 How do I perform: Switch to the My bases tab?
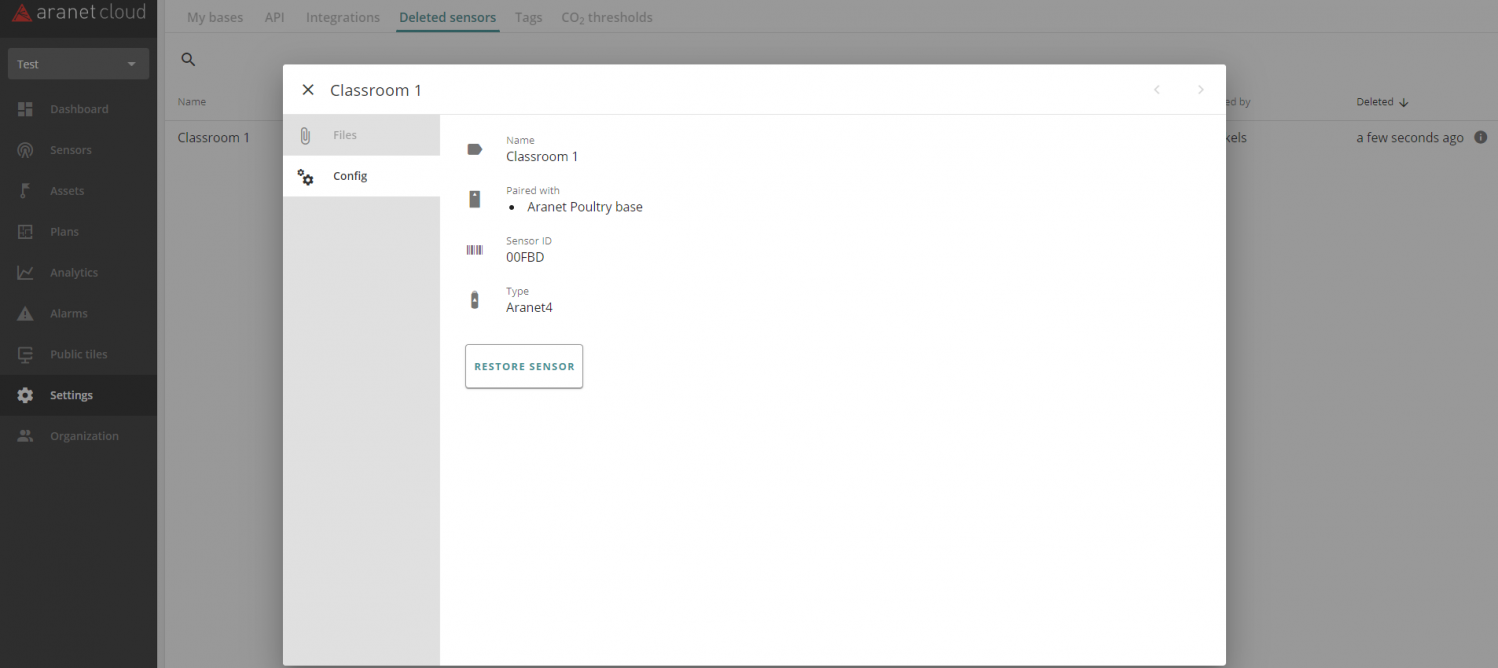coord(215,17)
